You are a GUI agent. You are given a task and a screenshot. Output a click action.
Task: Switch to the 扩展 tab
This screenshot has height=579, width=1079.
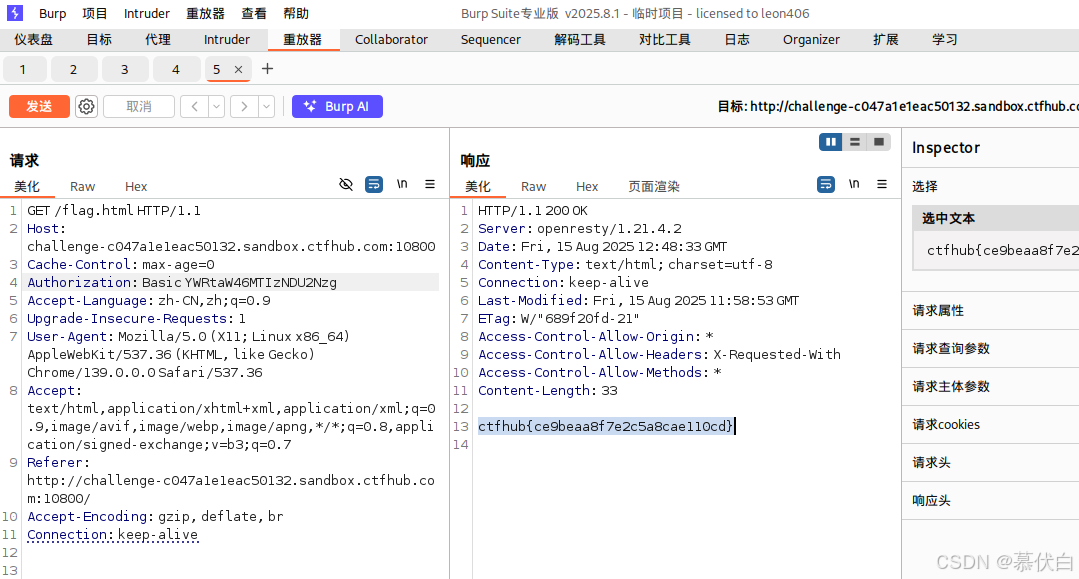point(886,40)
